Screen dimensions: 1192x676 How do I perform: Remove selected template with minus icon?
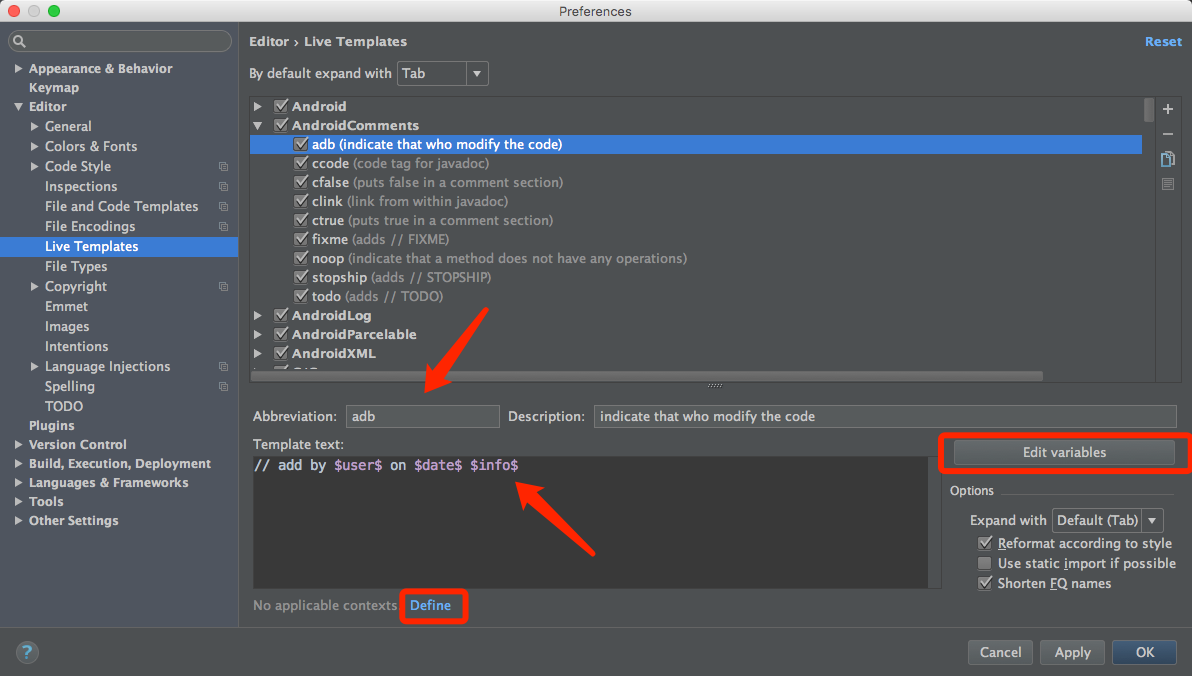[x=1168, y=134]
